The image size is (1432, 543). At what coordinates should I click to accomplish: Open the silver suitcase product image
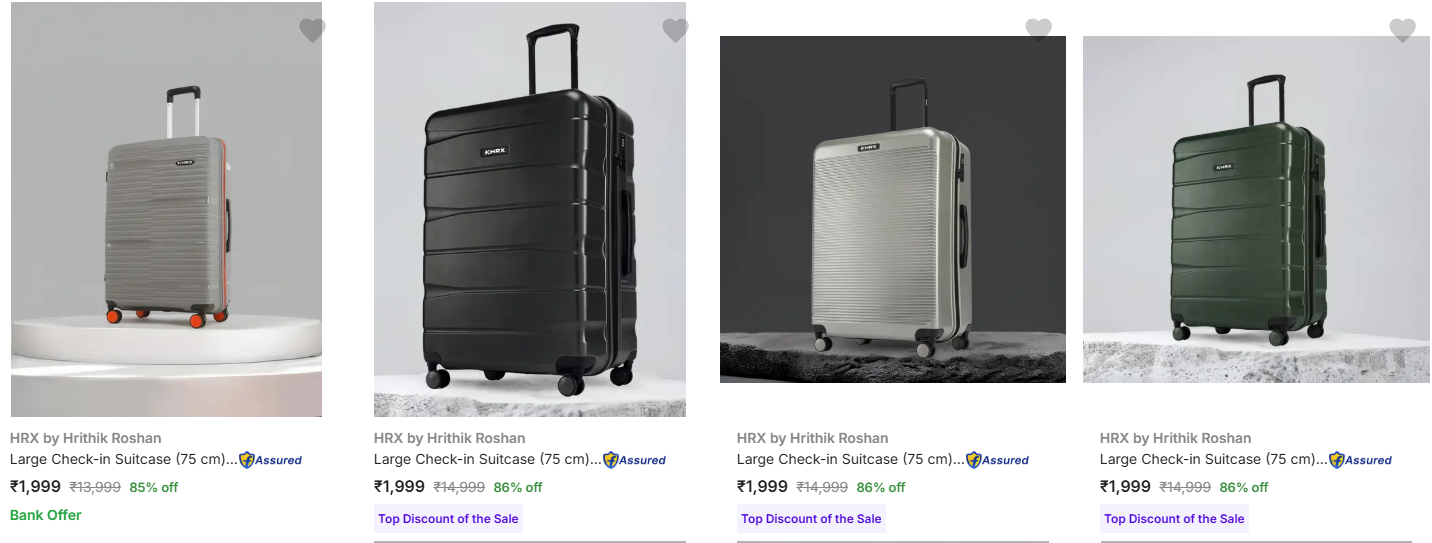pos(892,210)
